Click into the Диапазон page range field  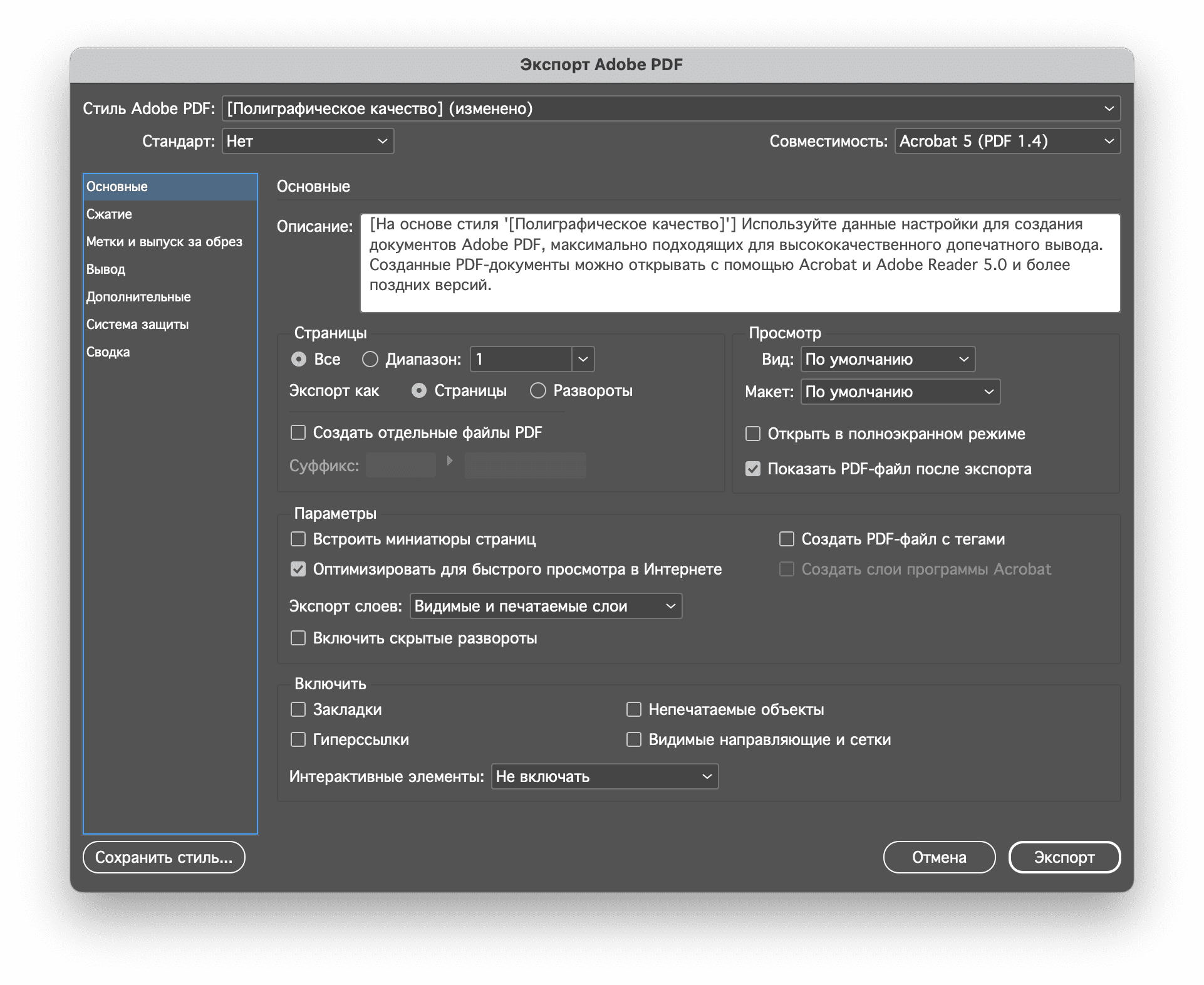pyautogui.click(x=521, y=359)
